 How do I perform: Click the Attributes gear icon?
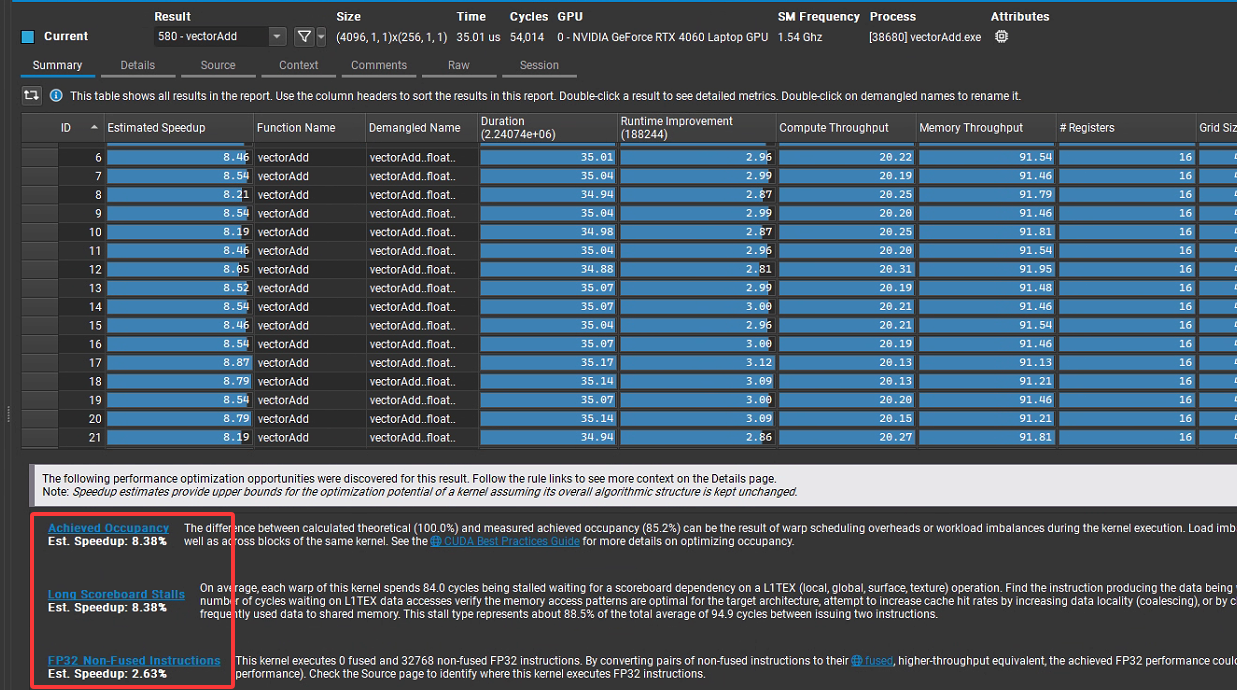tap(1001, 37)
